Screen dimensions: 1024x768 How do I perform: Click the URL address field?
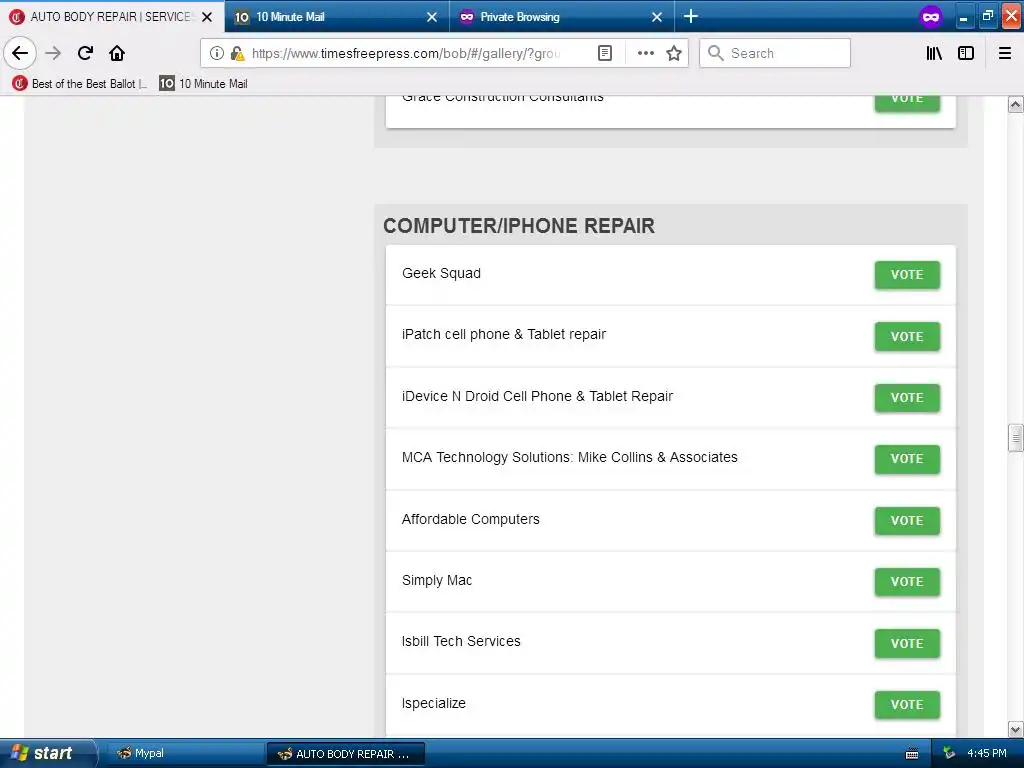(x=405, y=53)
